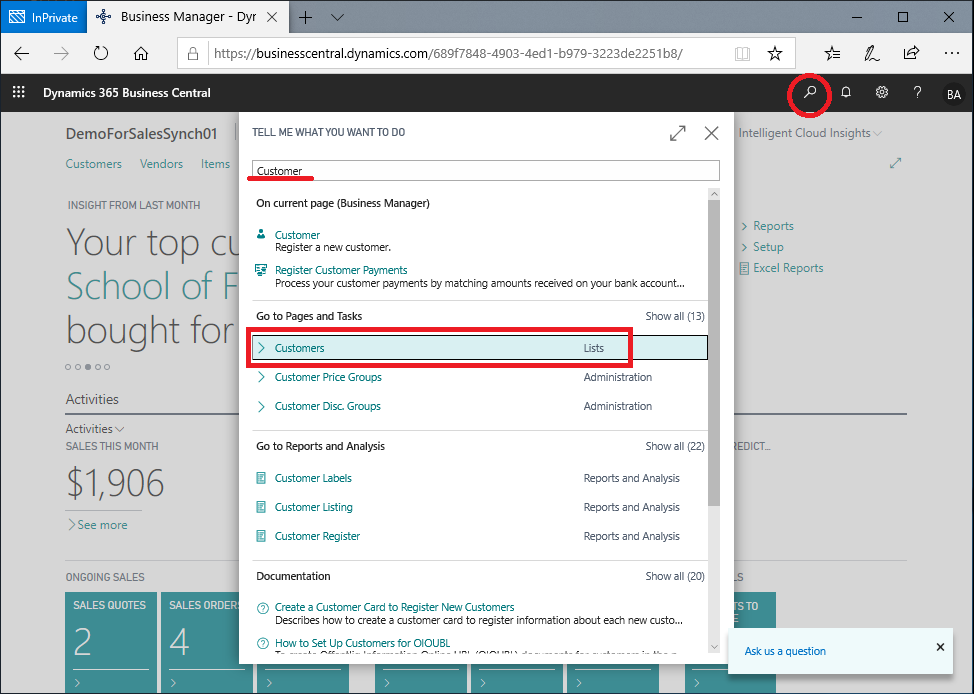Open the browser more menu
Screen dimensions: 974x694
[951, 53]
